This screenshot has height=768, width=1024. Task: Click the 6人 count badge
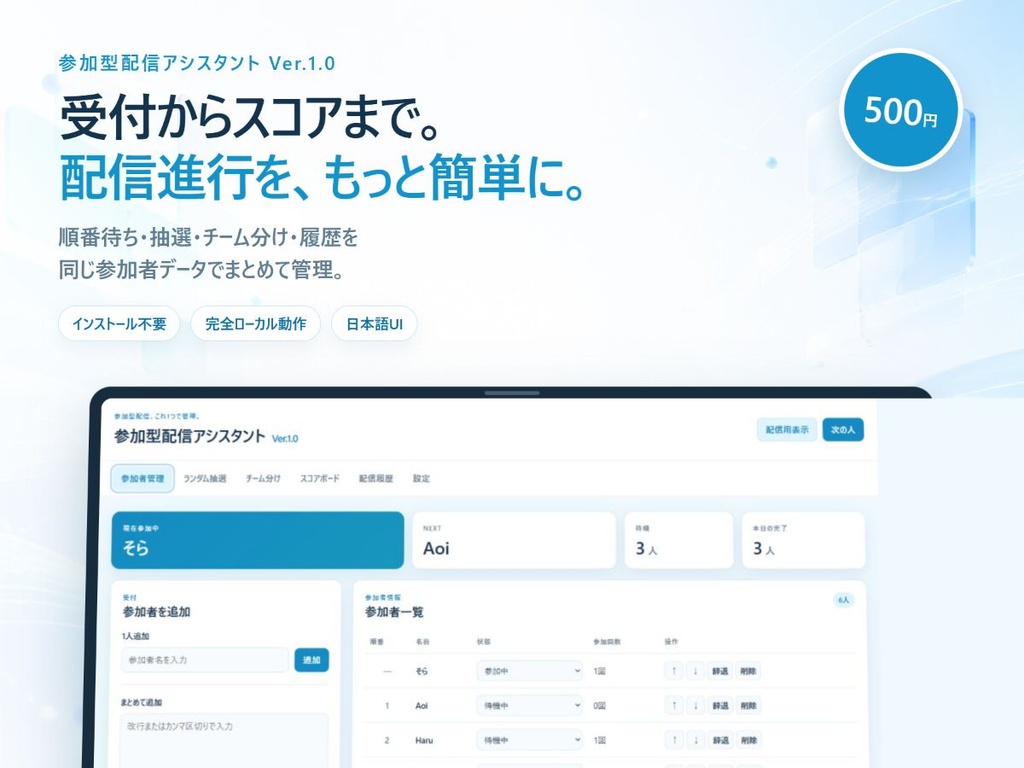844,600
